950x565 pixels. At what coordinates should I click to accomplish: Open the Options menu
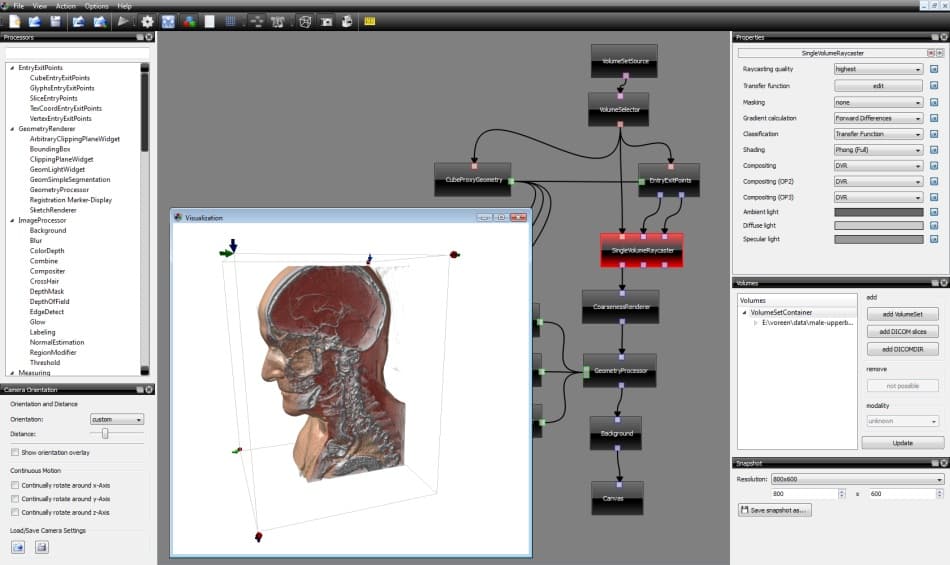pyautogui.click(x=96, y=6)
